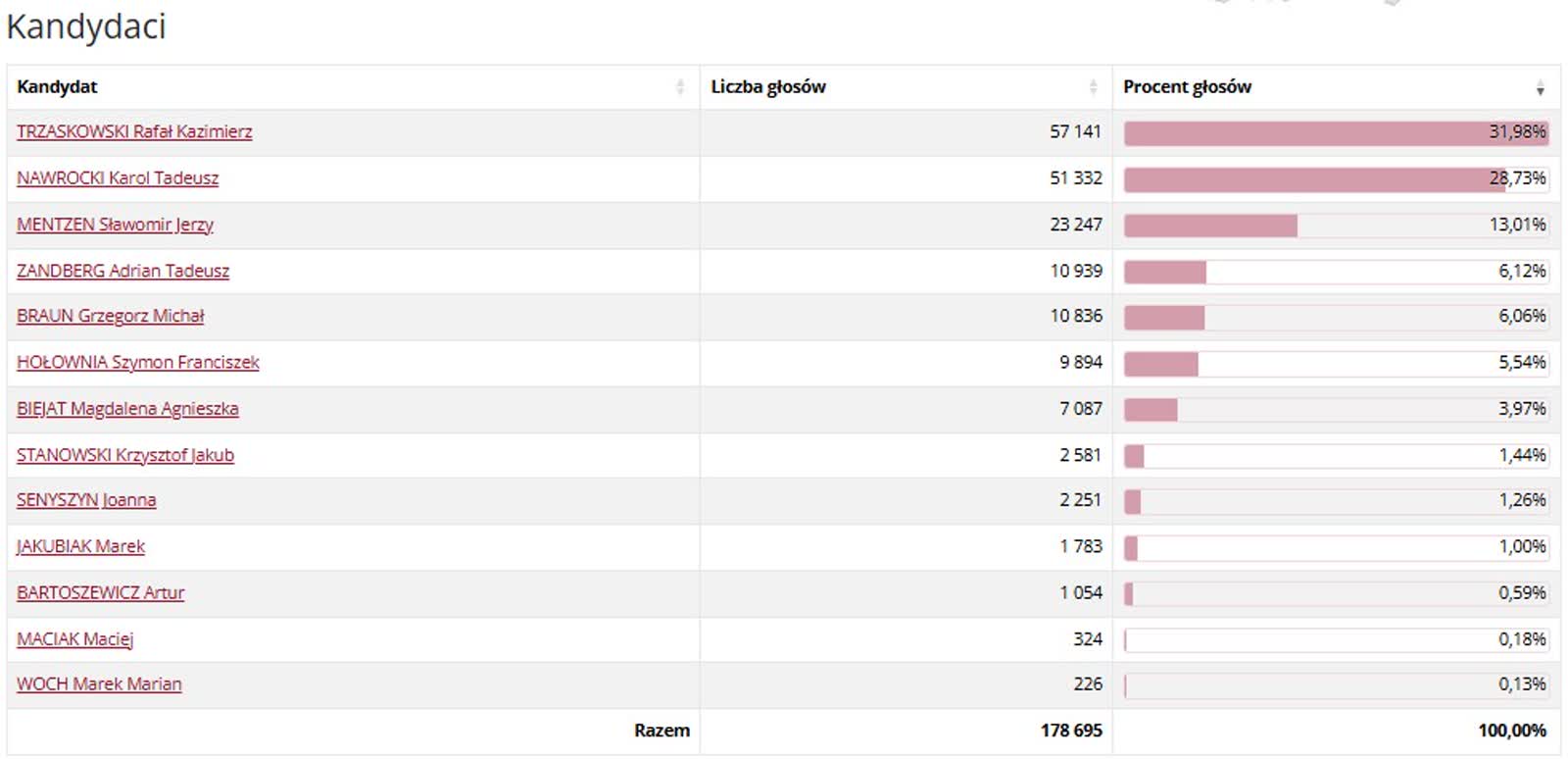Click MENTZEN Sławomir Jerzy link
The height and width of the screenshot is (759, 1568).
[115, 225]
